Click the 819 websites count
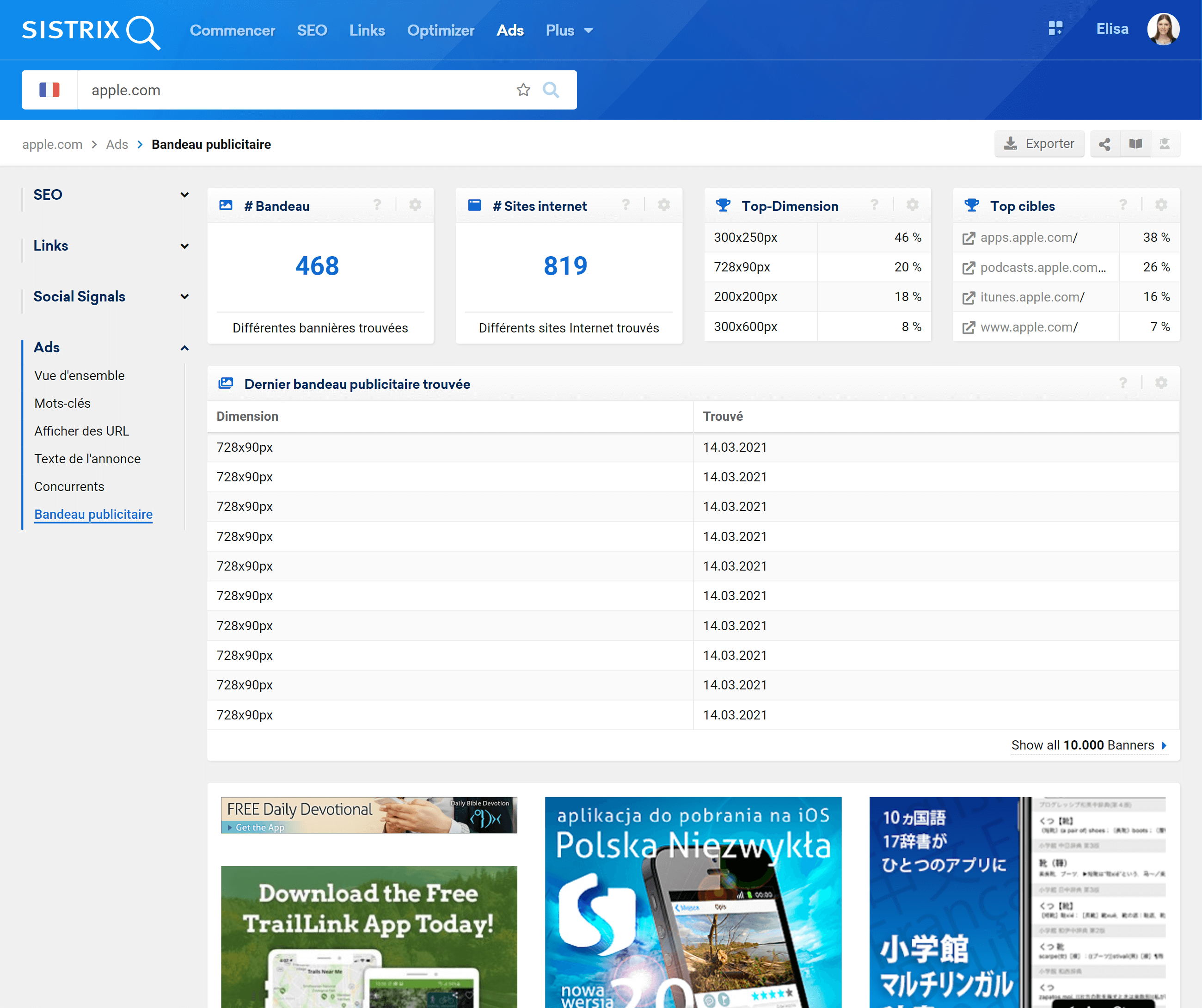This screenshot has height=1008, width=1202. click(x=565, y=265)
